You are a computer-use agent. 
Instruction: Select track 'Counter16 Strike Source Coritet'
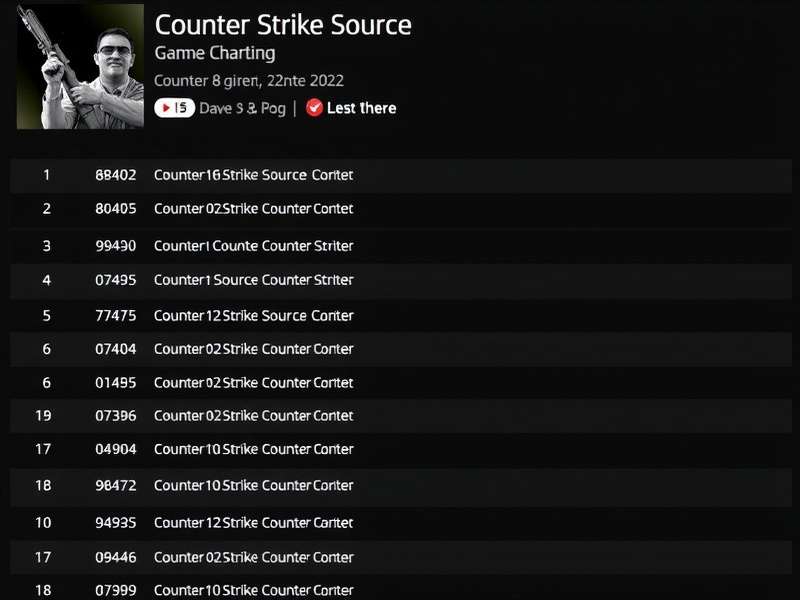(401, 176)
